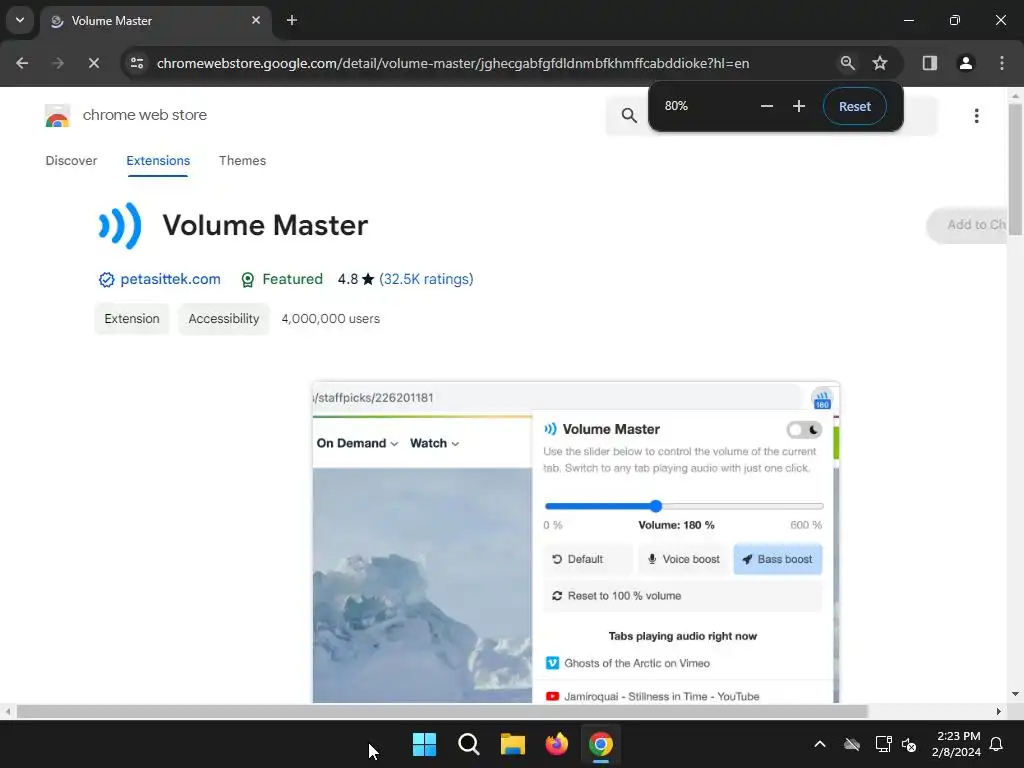This screenshot has width=1024, height=768.
Task: Open the tab search dropdown arrow
Action: point(20,20)
